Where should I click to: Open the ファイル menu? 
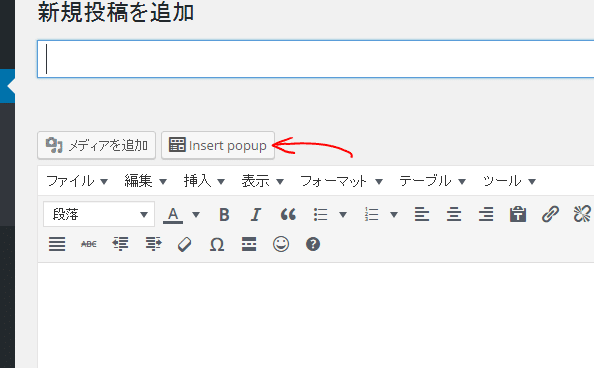(x=77, y=181)
